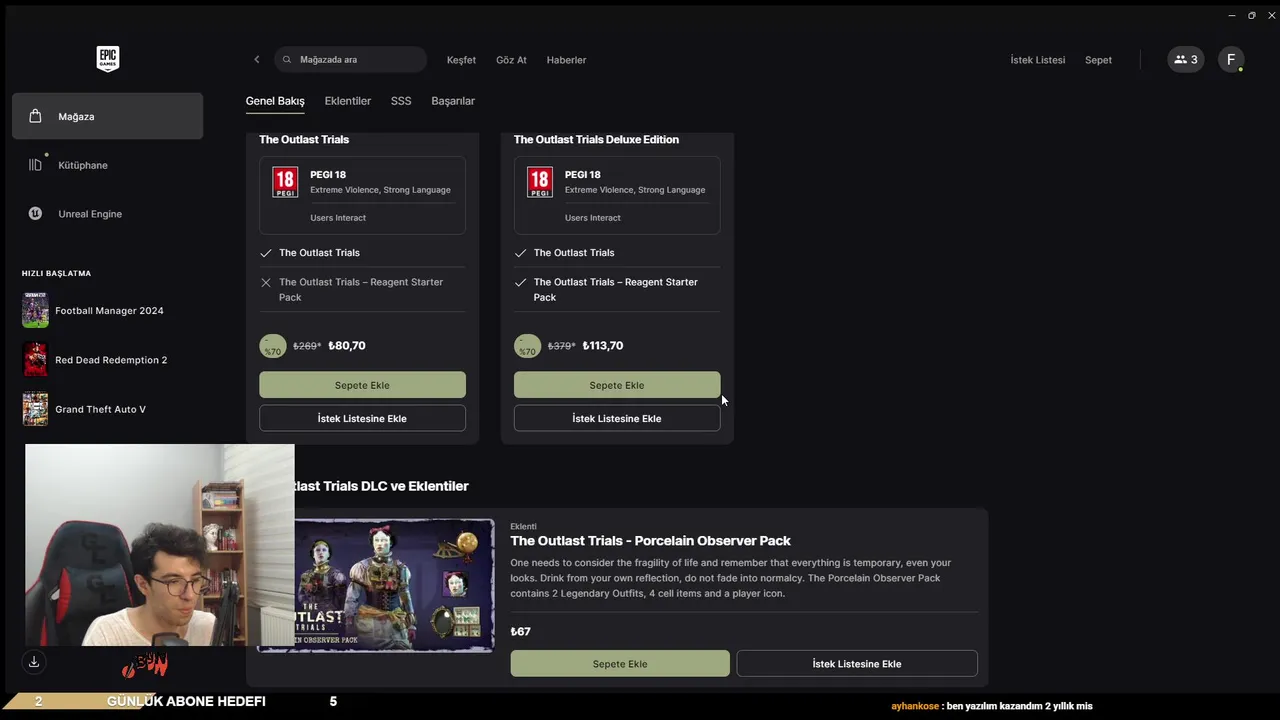Viewport: 1280px width, 720px height.
Task: Switch to the Eklentiler tab
Action: tap(347, 101)
